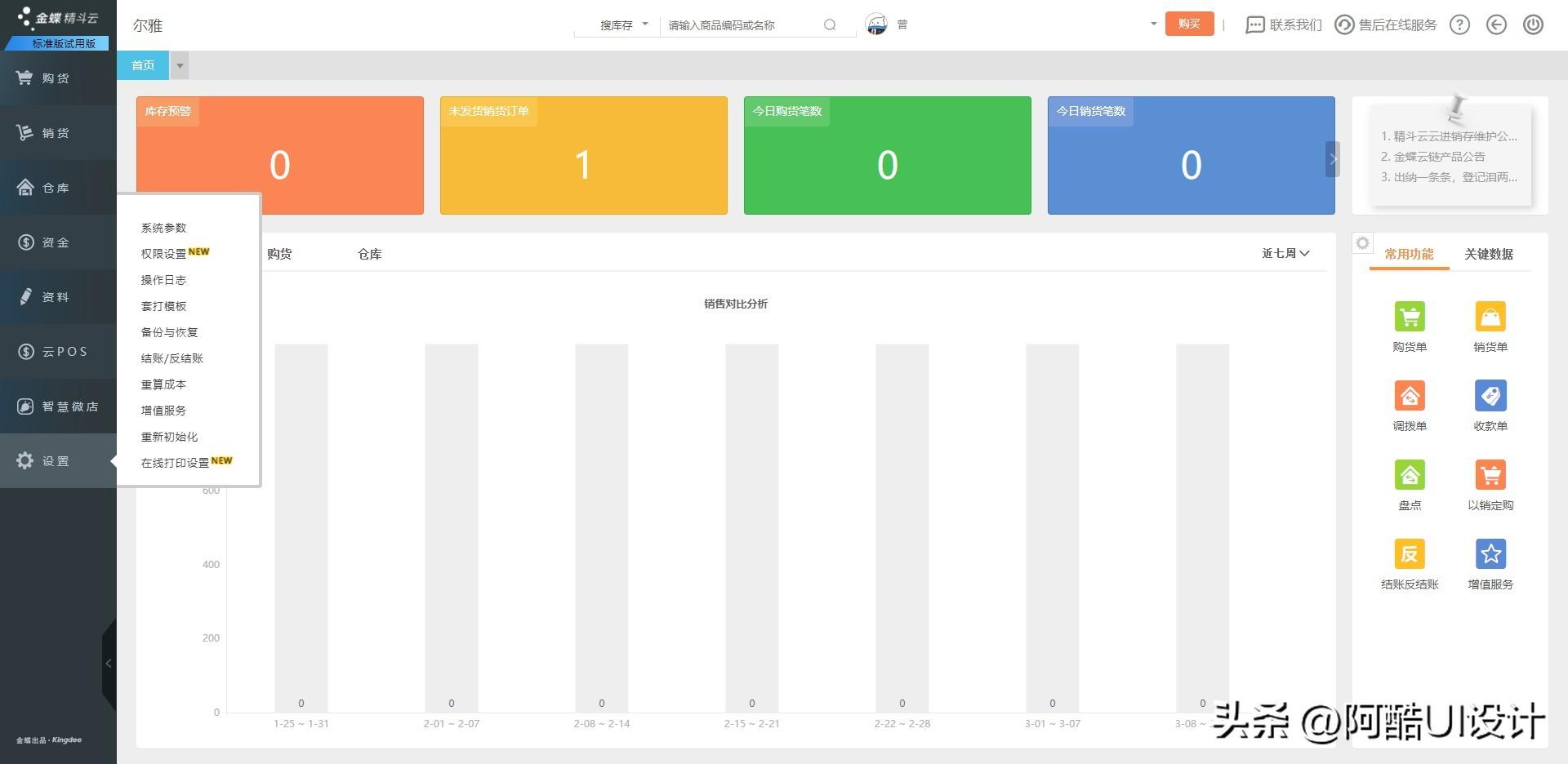Select 结账/反结账 in settings menu
Screen dimensions: 1568x764
point(171,358)
